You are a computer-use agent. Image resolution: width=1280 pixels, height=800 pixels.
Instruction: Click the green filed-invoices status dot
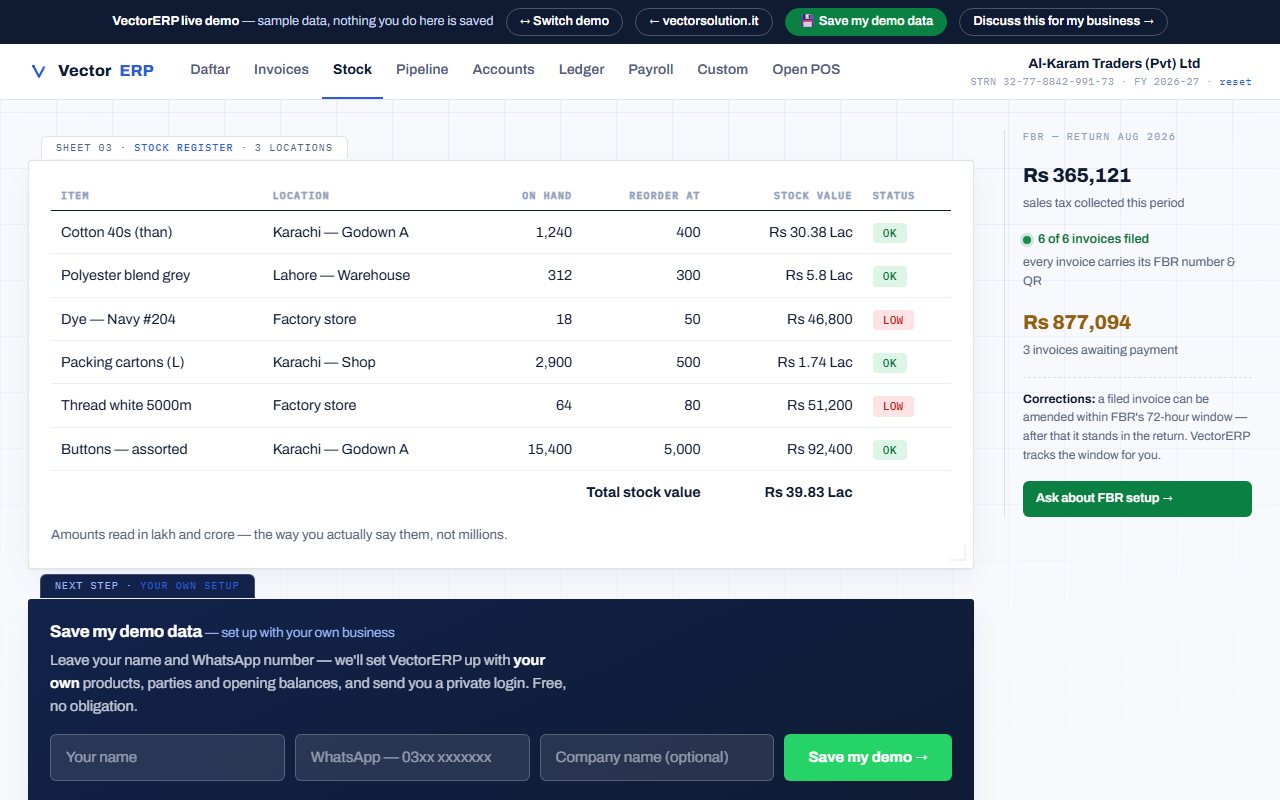[1027, 240]
